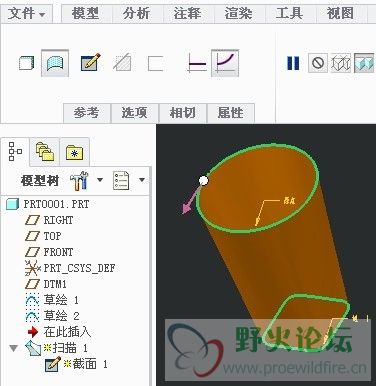Open the 属性 panel tab
Image resolution: width=376 pixels, height=386 pixels.
[231, 113]
